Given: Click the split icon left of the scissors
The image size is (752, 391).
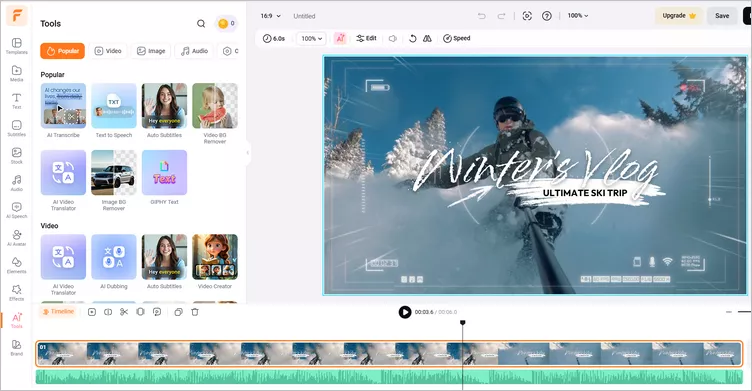Looking at the screenshot, I should 108,312.
